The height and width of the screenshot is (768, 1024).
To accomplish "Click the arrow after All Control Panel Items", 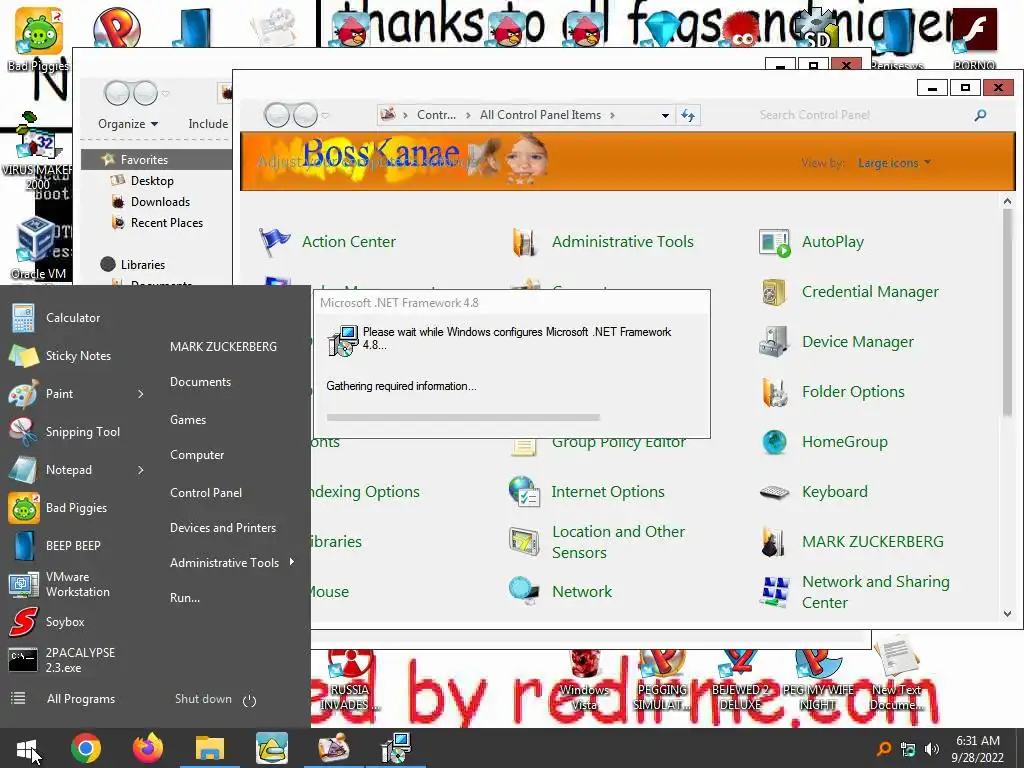I will tap(612, 116).
